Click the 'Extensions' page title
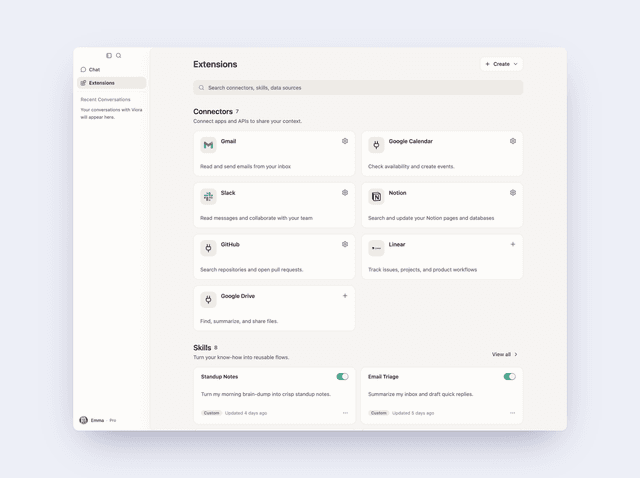640x478 pixels. coord(215,64)
